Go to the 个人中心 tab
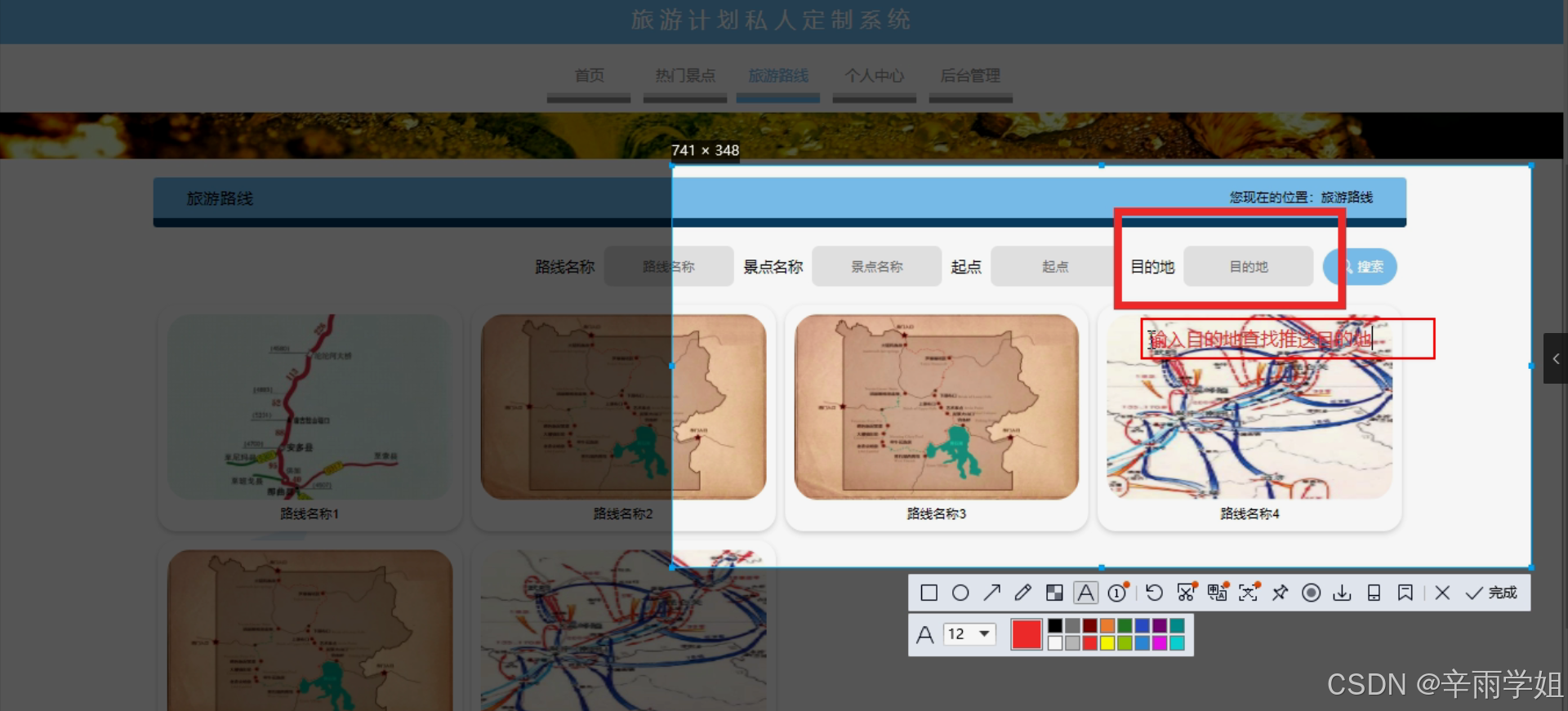 click(x=874, y=76)
